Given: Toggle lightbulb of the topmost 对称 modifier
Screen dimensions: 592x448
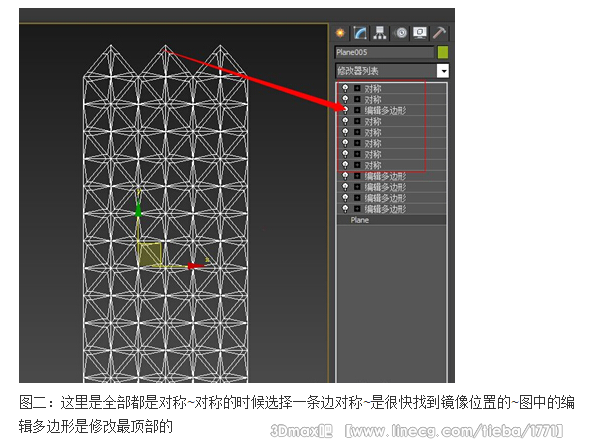Looking at the screenshot, I should point(345,88).
